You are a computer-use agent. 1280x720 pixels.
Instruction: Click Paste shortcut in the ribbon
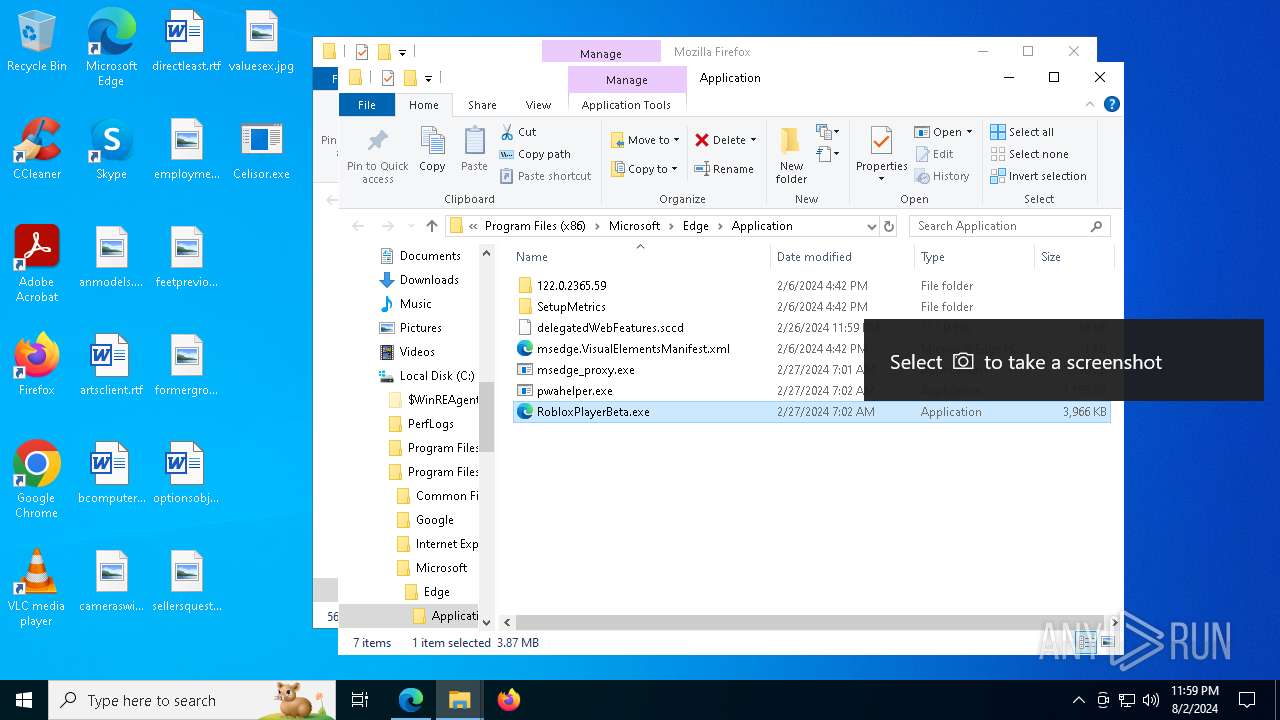[545, 176]
